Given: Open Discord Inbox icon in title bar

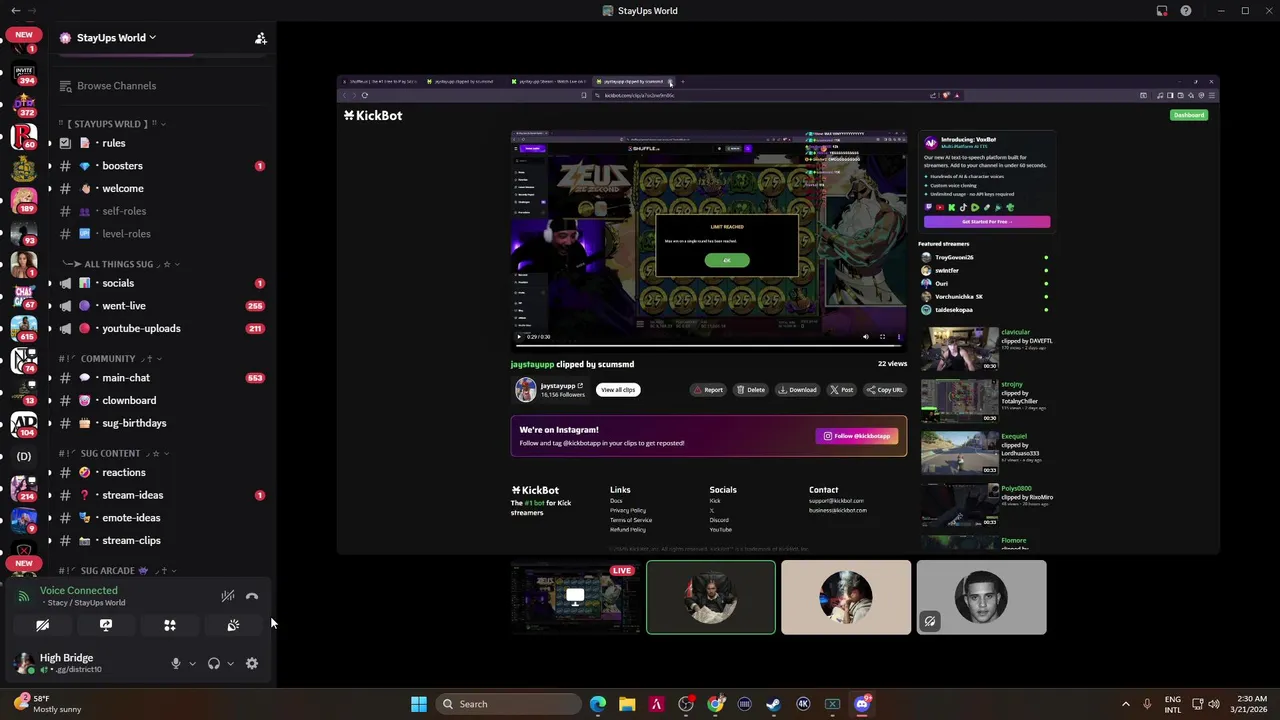Looking at the screenshot, I should [1162, 11].
